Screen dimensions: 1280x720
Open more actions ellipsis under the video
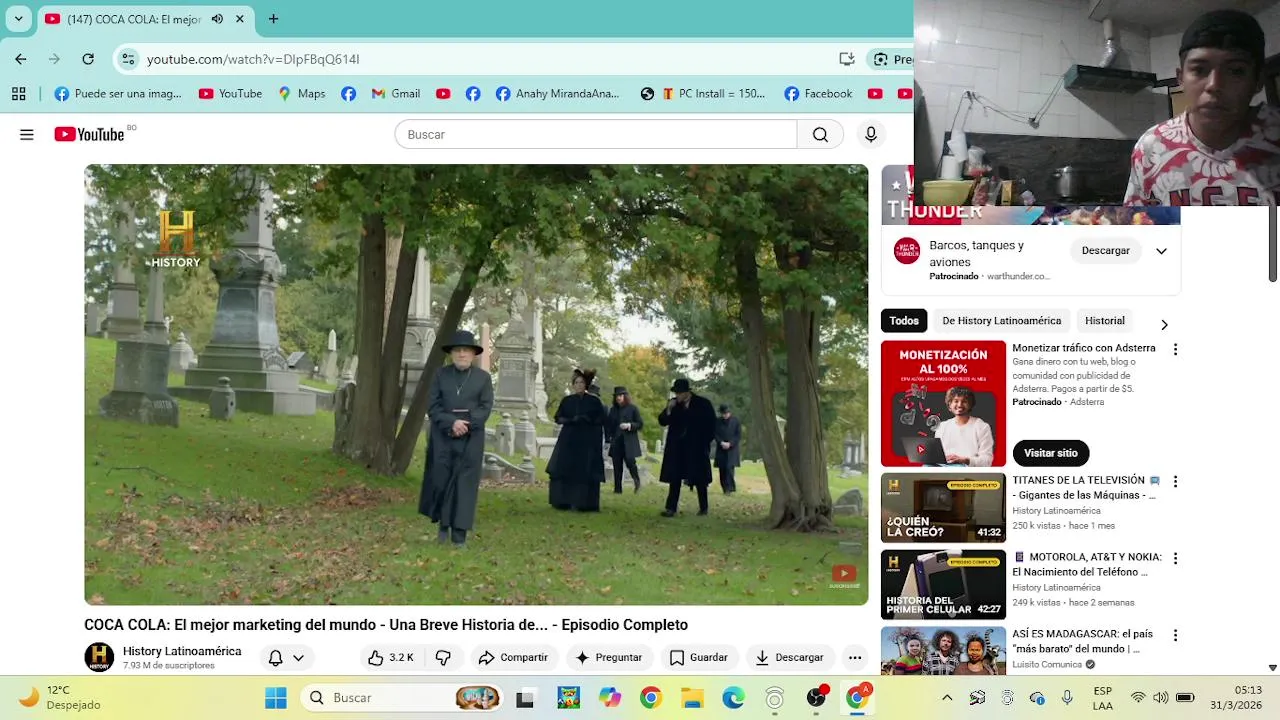coord(854,657)
